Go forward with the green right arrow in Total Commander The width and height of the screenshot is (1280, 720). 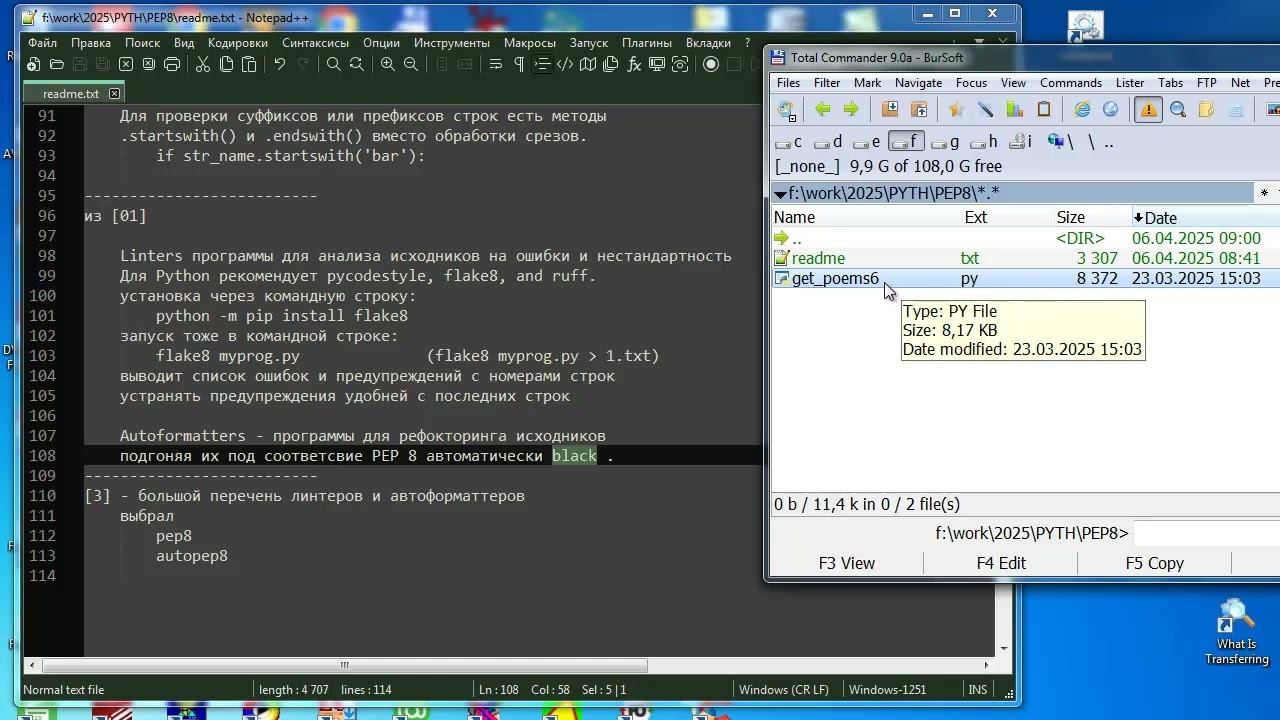(851, 110)
